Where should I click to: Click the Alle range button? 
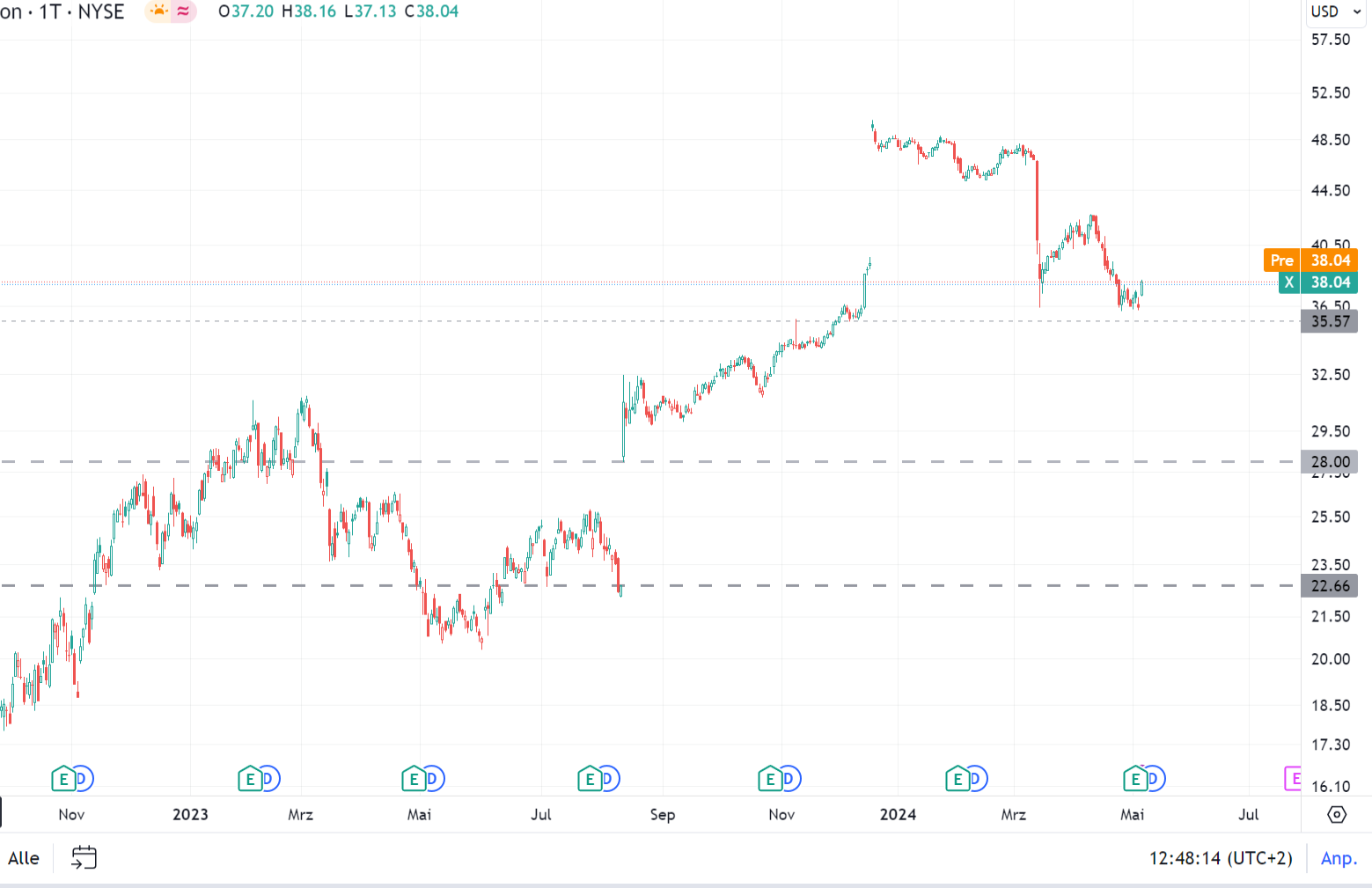(24, 857)
